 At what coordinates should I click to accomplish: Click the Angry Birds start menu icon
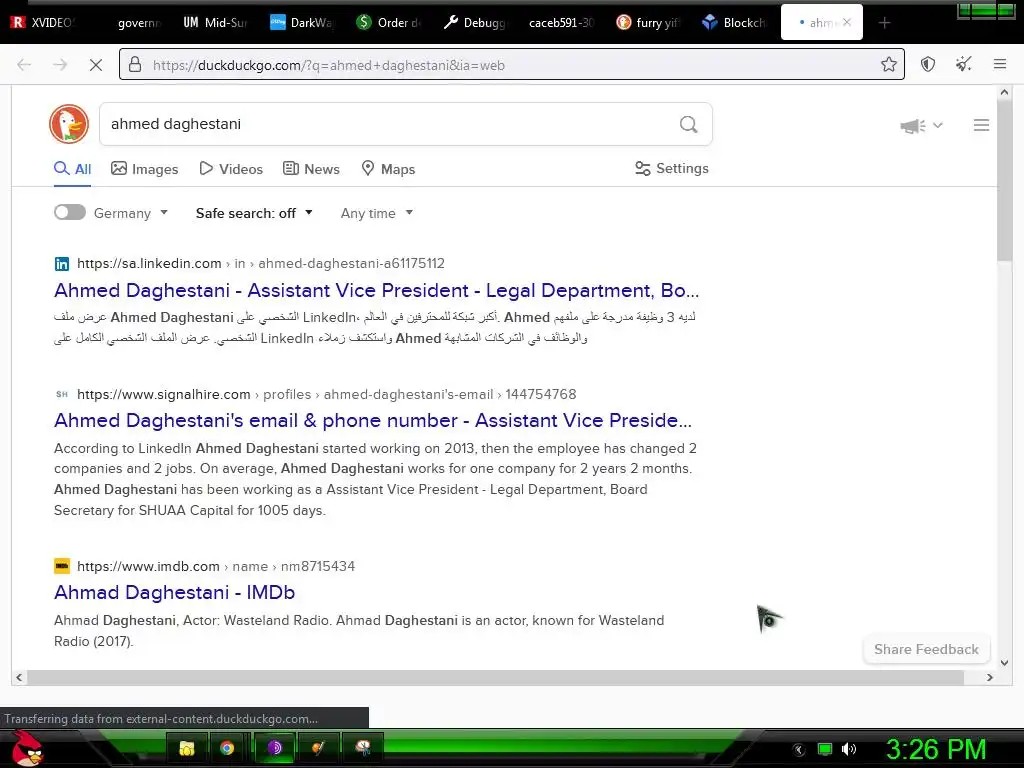pos(26,748)
